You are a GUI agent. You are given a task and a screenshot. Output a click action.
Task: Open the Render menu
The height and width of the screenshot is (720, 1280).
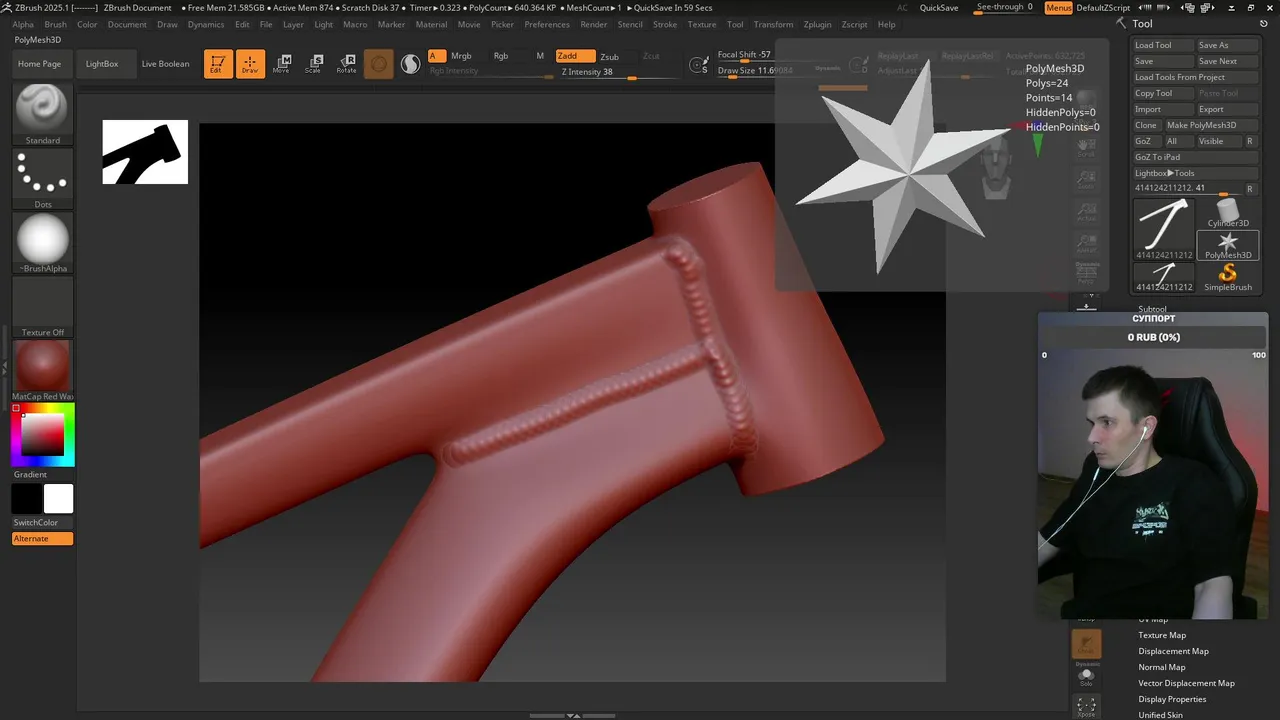[x=593, y=24]
